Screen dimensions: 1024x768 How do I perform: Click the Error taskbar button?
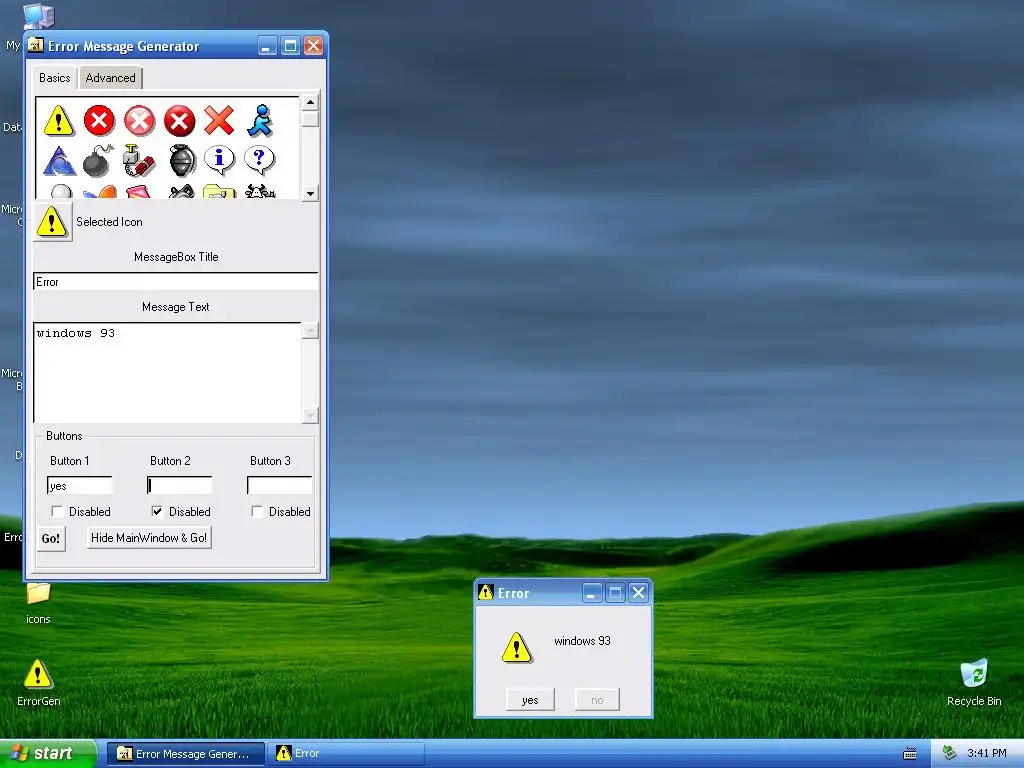click(347, 754)
